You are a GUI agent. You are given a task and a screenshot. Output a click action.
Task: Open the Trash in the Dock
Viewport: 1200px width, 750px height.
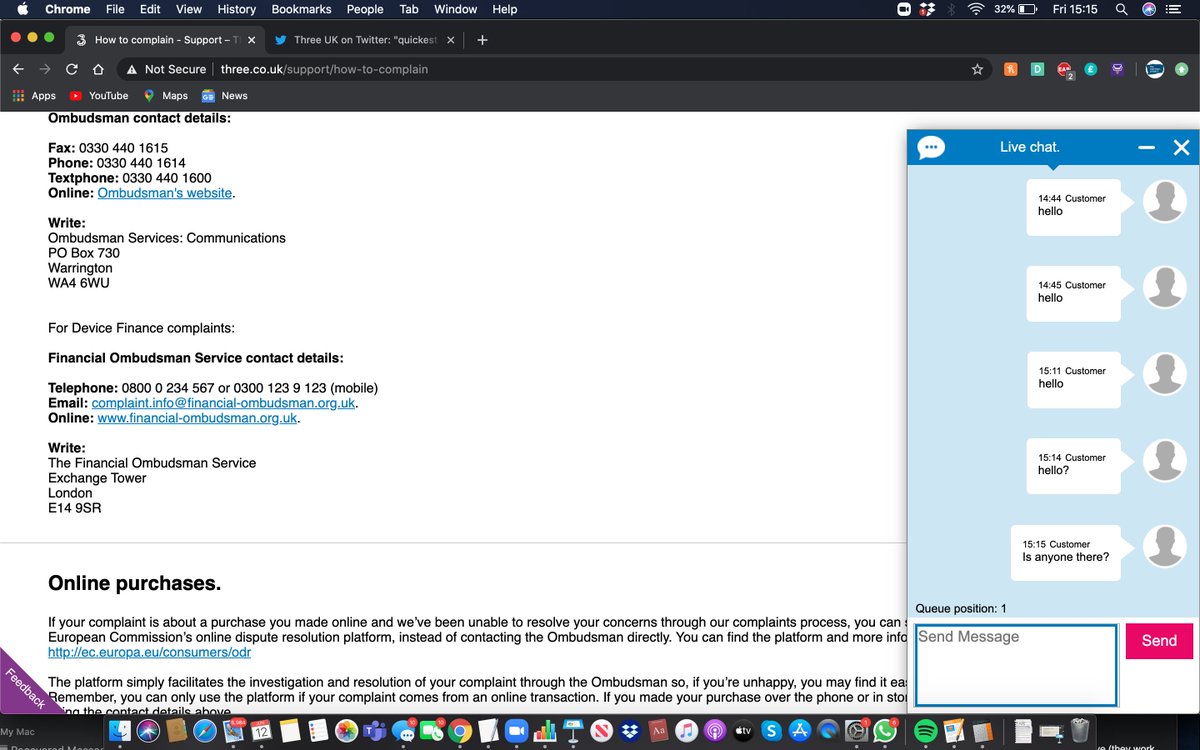[x=1080, y=731]
